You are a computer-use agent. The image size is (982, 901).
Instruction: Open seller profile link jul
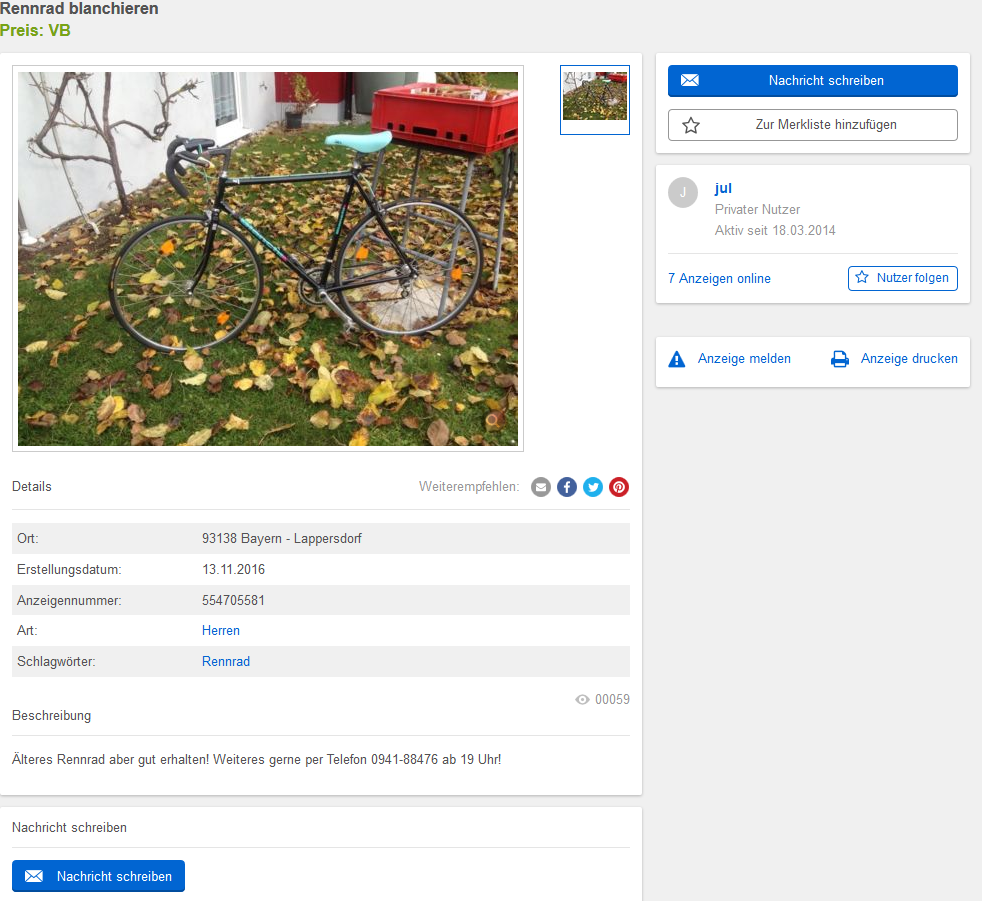point(723,188)
